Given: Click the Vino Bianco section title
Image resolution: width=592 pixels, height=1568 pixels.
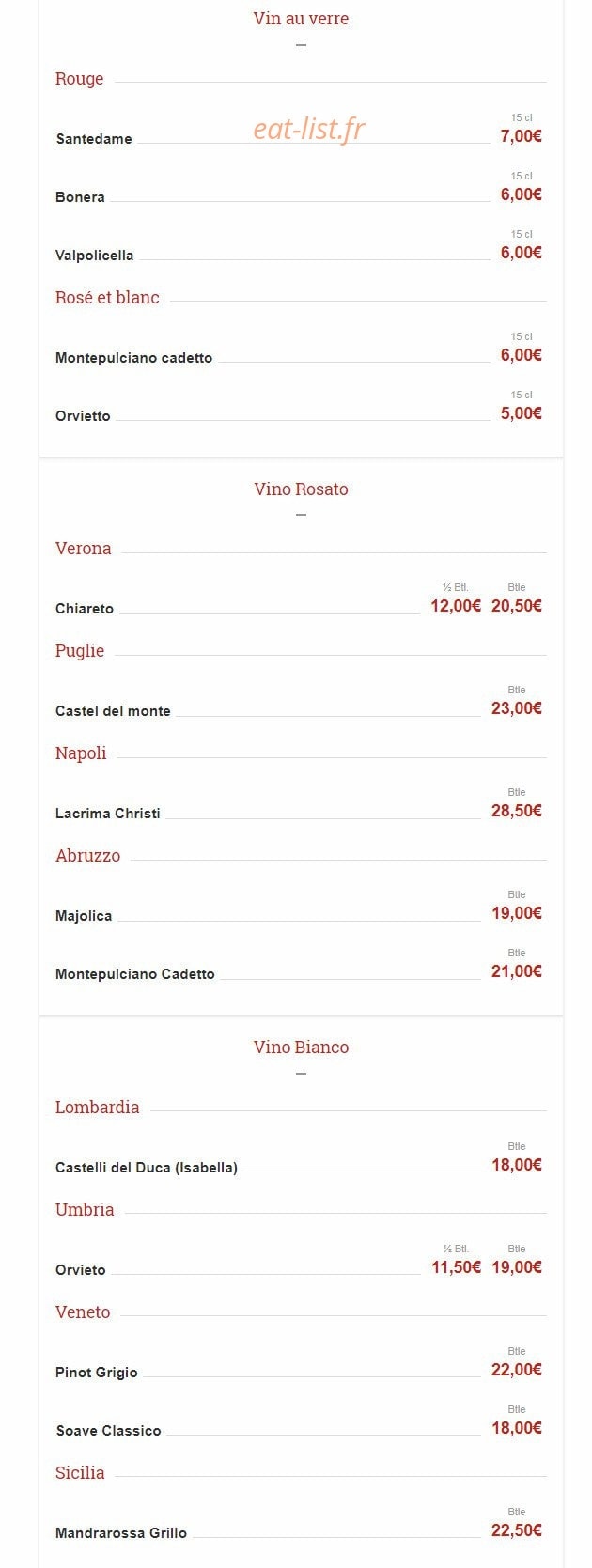Looking at the screenshot, I should [x=301, y=1047].
